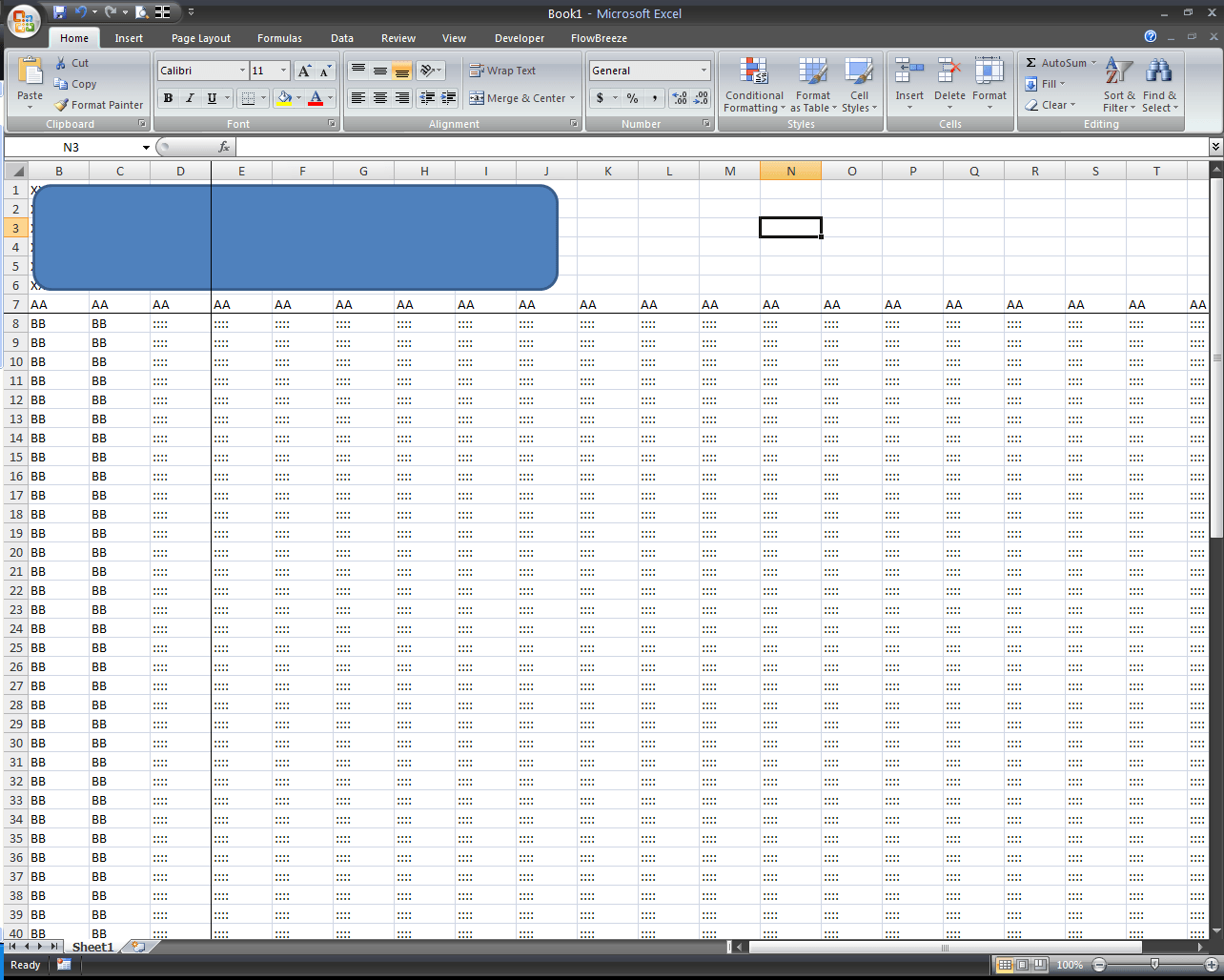Click the Conditional Formatting icon
Screen dimensions: 1224x980
[x=754, y=72]
